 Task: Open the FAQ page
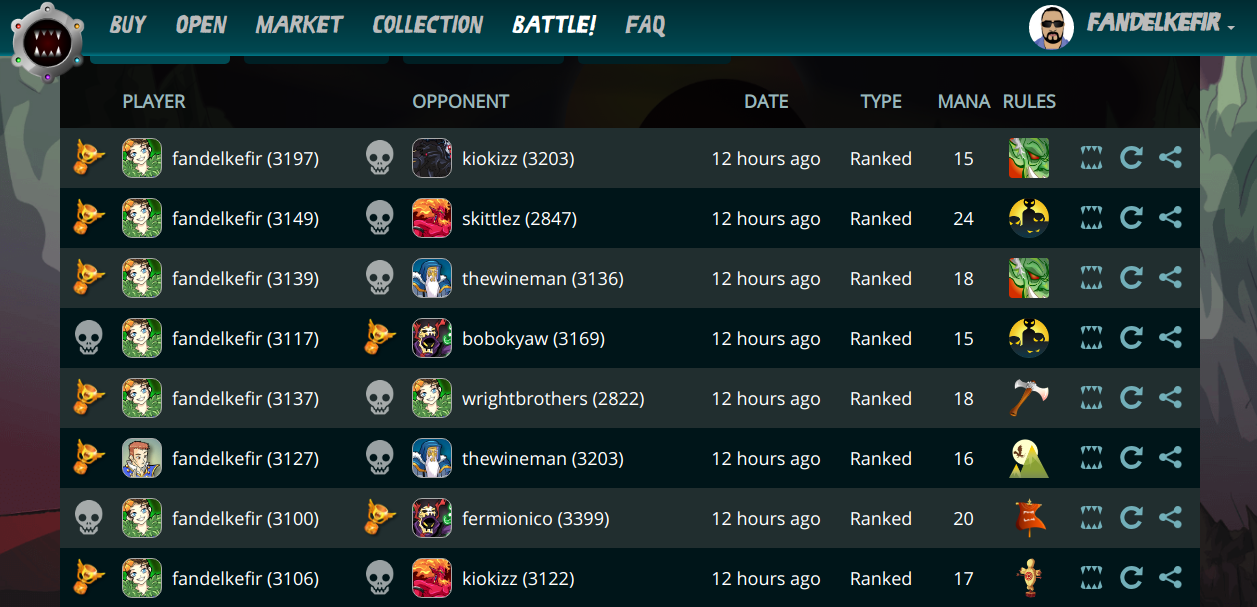645,25
